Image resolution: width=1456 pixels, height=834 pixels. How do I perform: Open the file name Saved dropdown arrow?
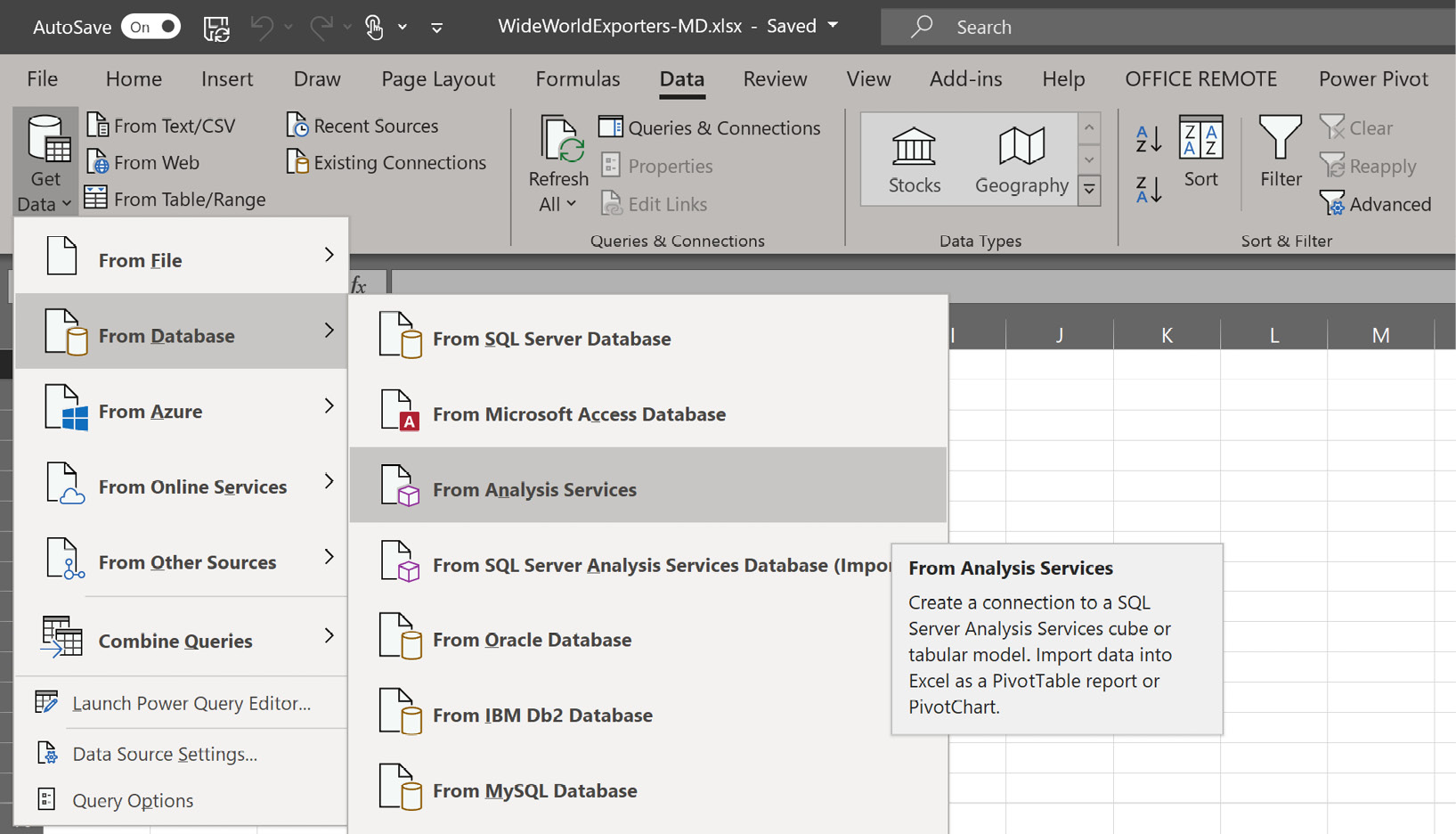pyautogui.click(x=833, y=26)
